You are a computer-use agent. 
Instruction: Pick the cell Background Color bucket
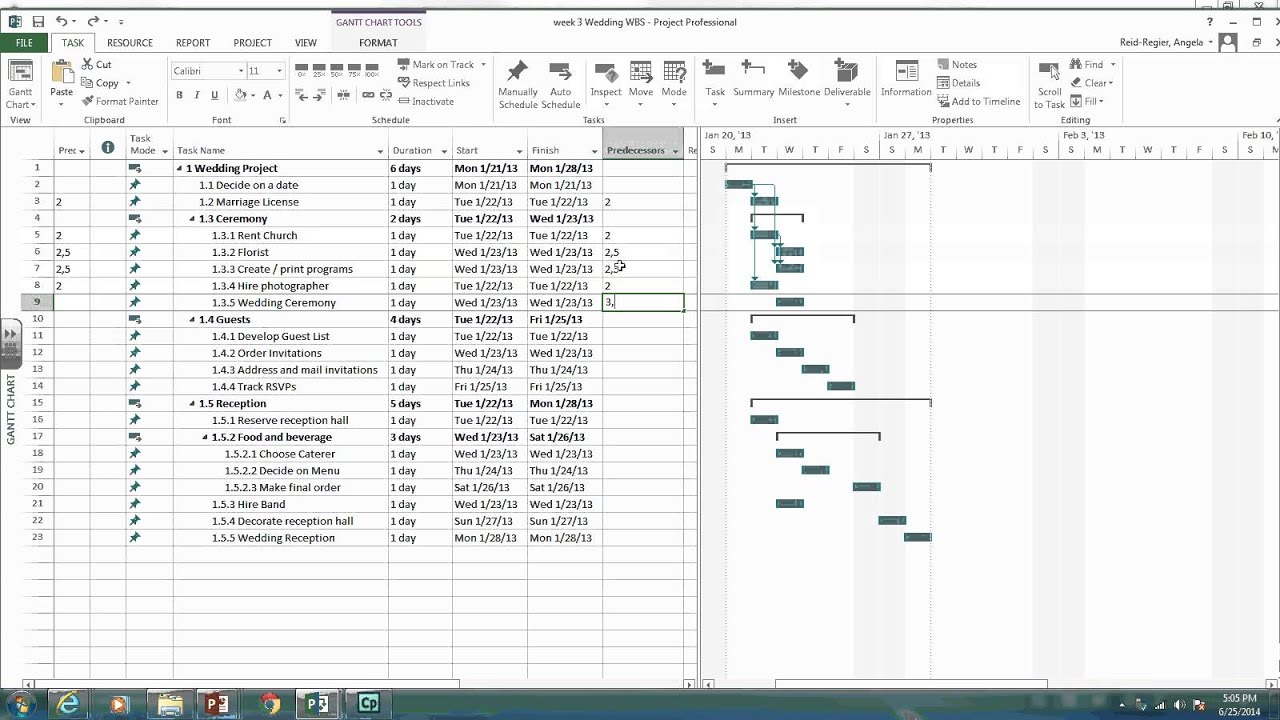(240, 95)
